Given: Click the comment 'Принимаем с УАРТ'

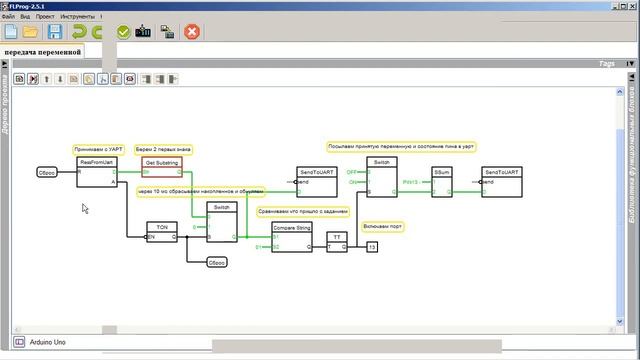Looking at the screenshot, I should (x=98, y=150).
